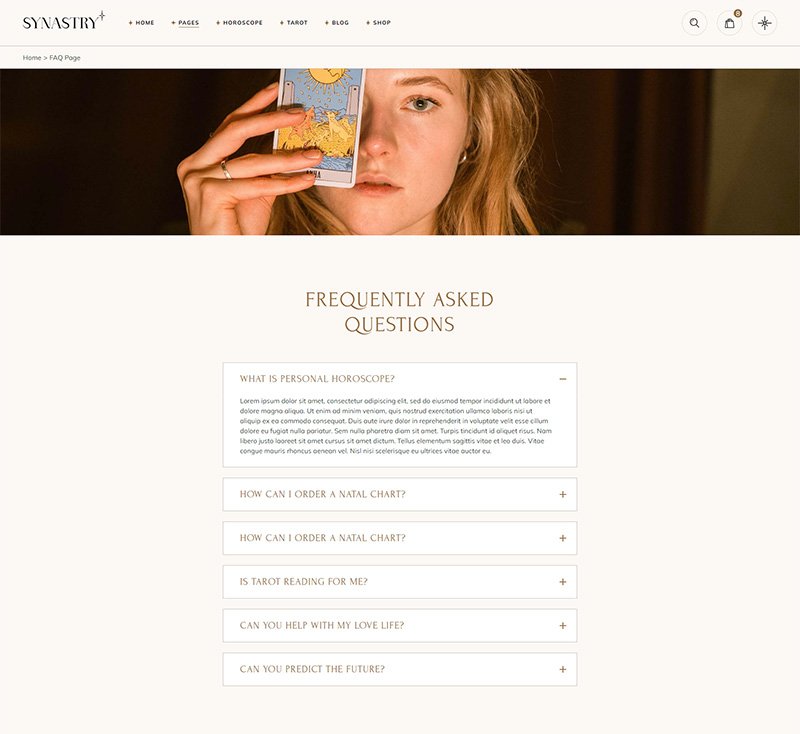
Task: Open the Tarot menu item
Action: click(x=294, y=23)
